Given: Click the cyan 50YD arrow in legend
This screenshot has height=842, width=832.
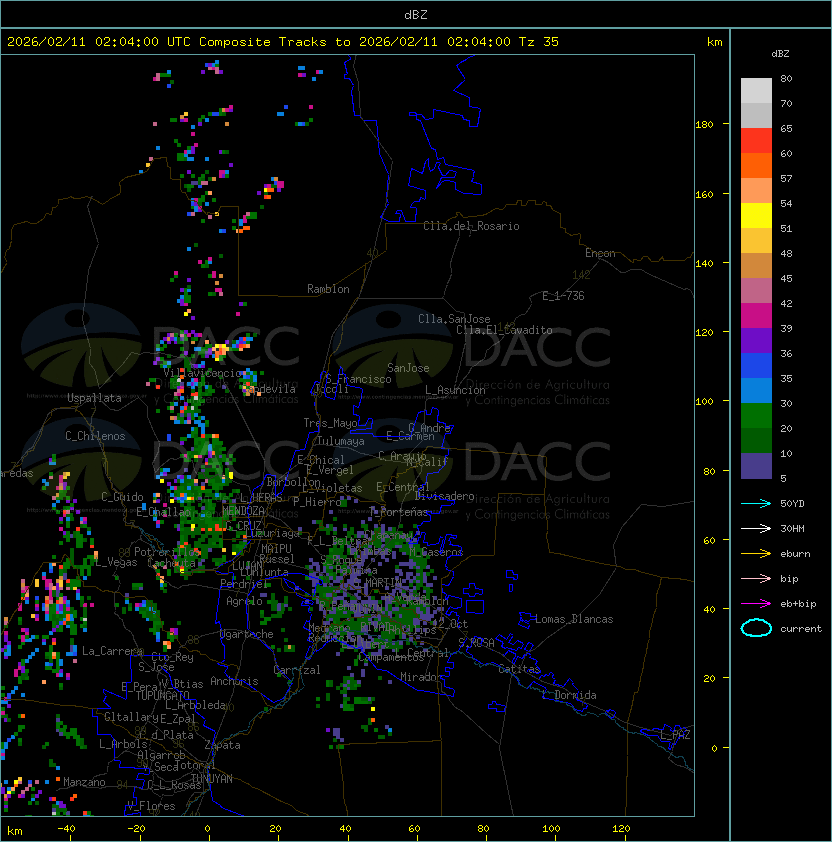Looking at the screenshot, I should (756, 503).
